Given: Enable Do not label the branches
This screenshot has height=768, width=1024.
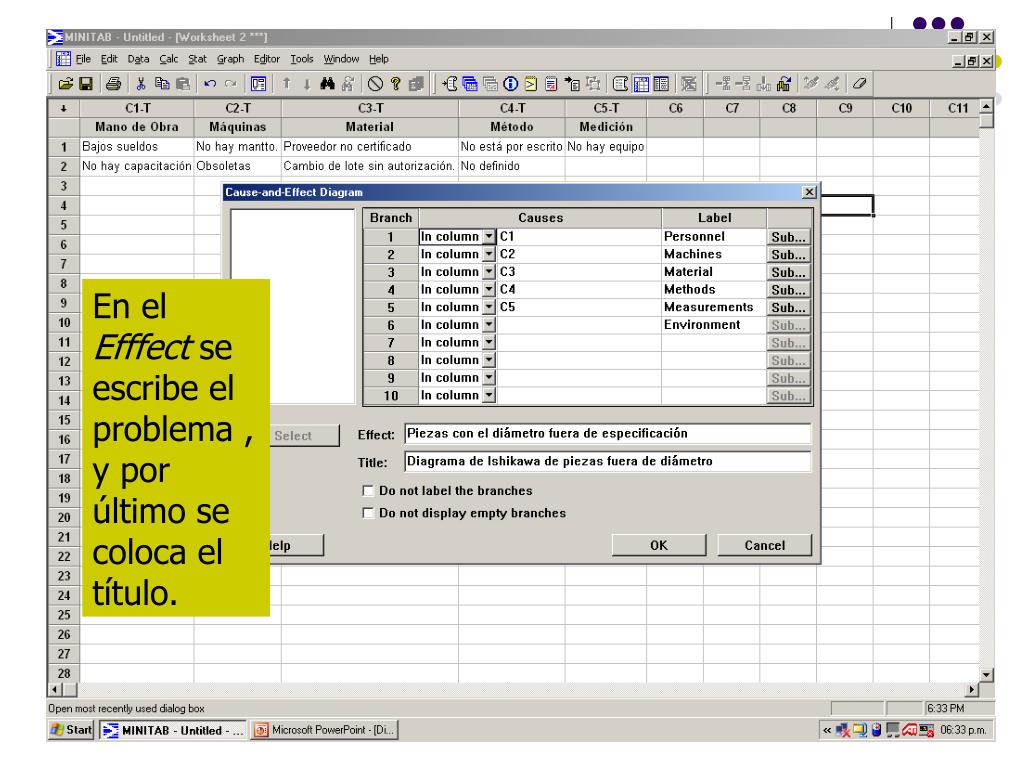Looking at the screenshot, I should [368, 490].
